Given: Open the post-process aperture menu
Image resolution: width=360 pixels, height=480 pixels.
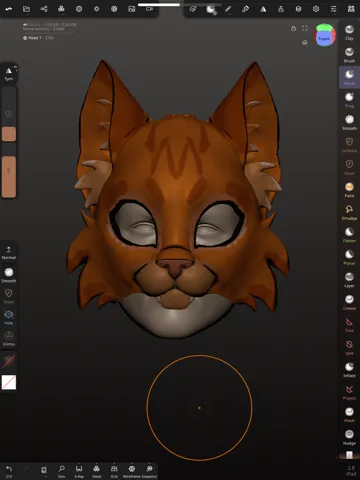Looking at the screenshot, I should 114,9.
